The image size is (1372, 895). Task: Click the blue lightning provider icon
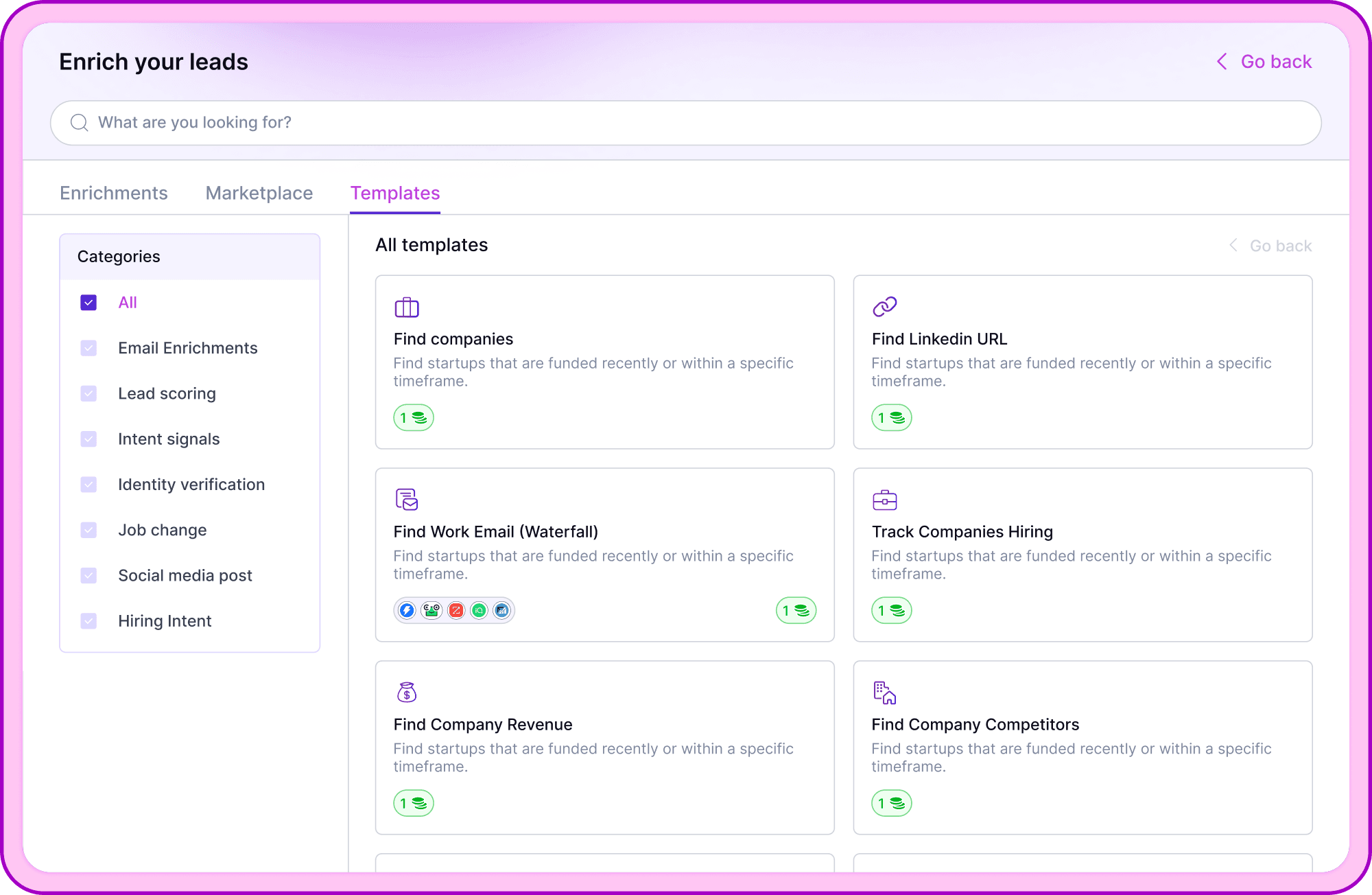pyautogui.click(x=407, y=610)
